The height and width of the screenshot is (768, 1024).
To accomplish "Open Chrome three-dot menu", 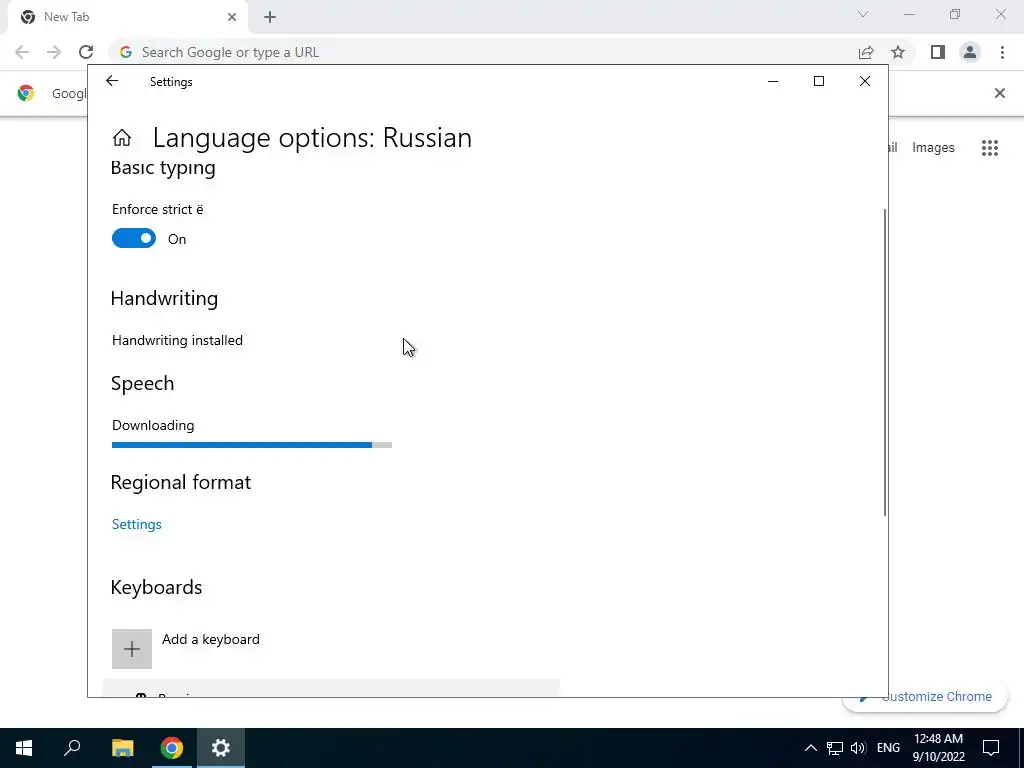I will tap(1002, 52).
